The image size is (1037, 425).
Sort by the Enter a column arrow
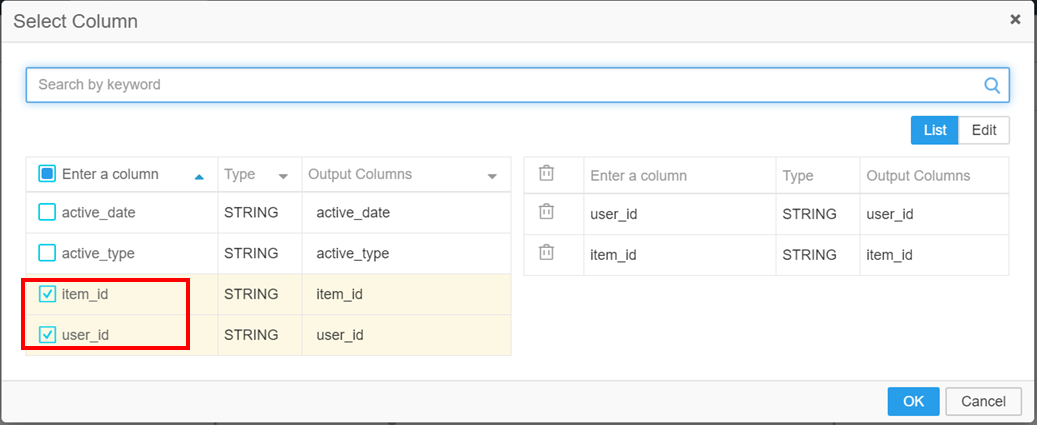(199, 176)
